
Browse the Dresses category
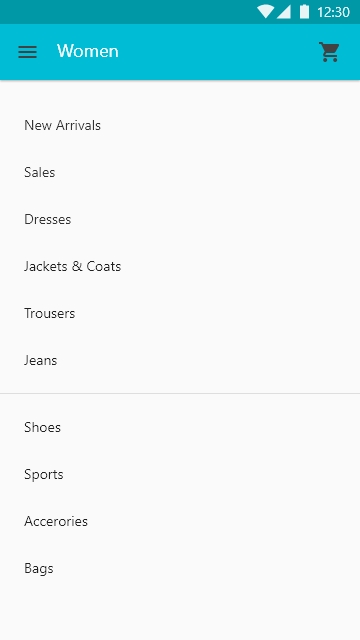[x=180, y=219]
